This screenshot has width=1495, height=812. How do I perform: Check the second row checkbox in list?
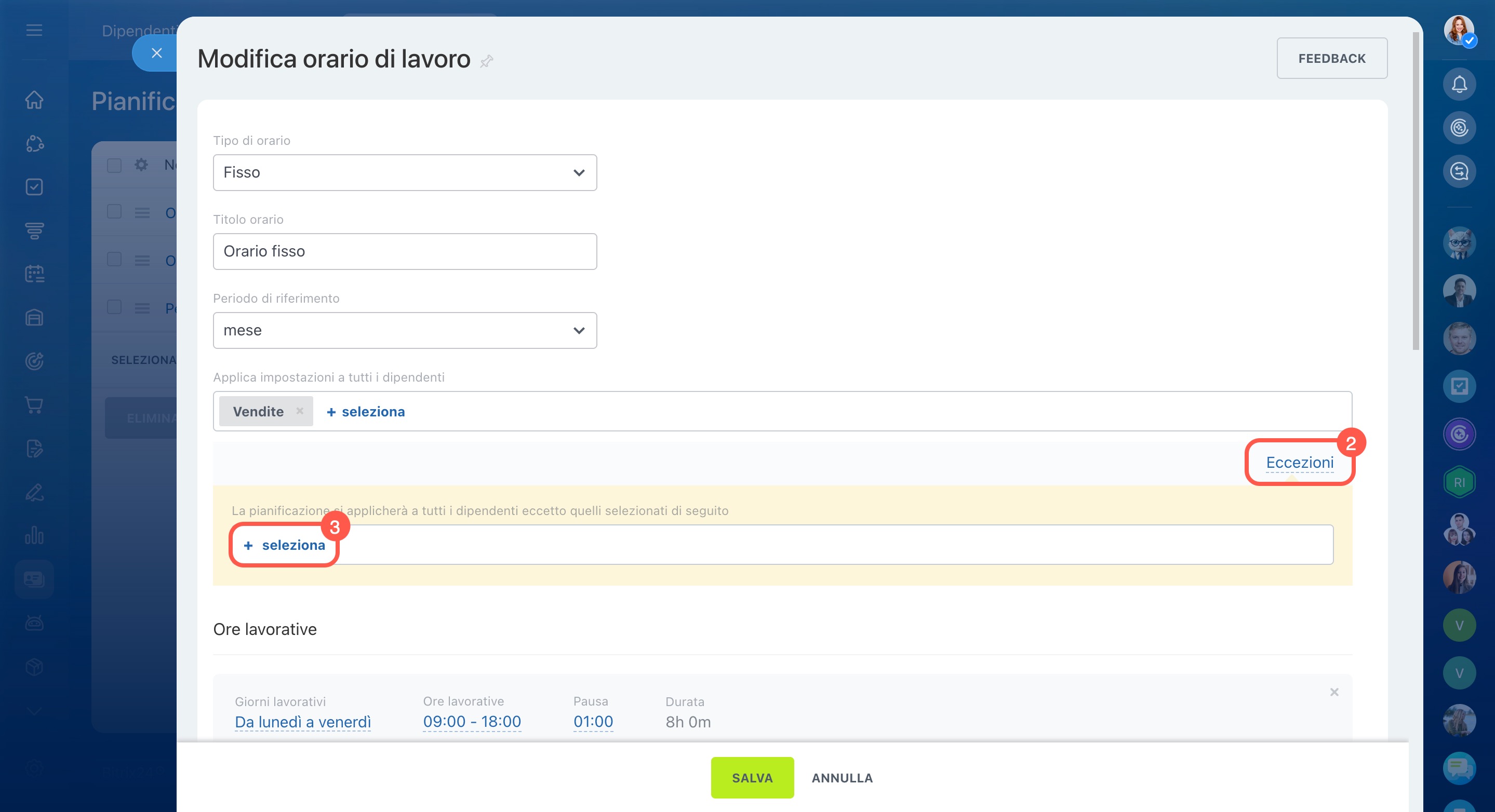coord(114,259)
